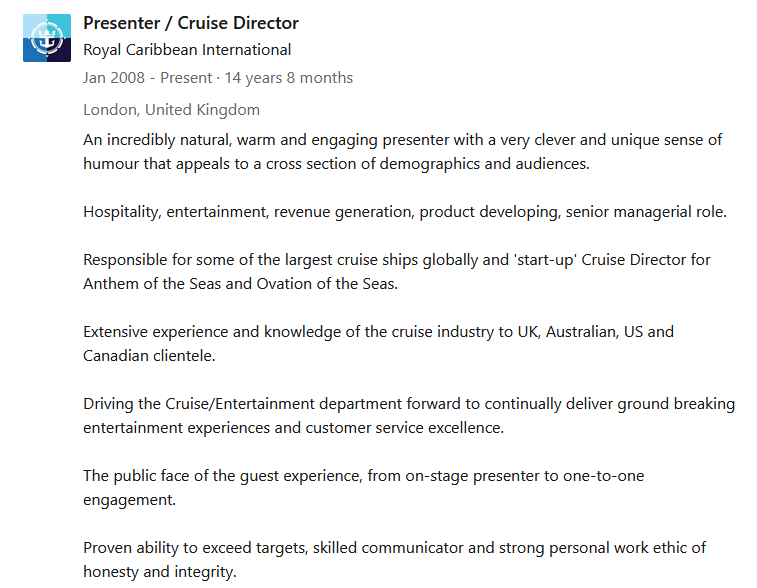The image size is (757, 588).
Task: Click the 'honesty and integrity.' closing line
Action: 160,572
